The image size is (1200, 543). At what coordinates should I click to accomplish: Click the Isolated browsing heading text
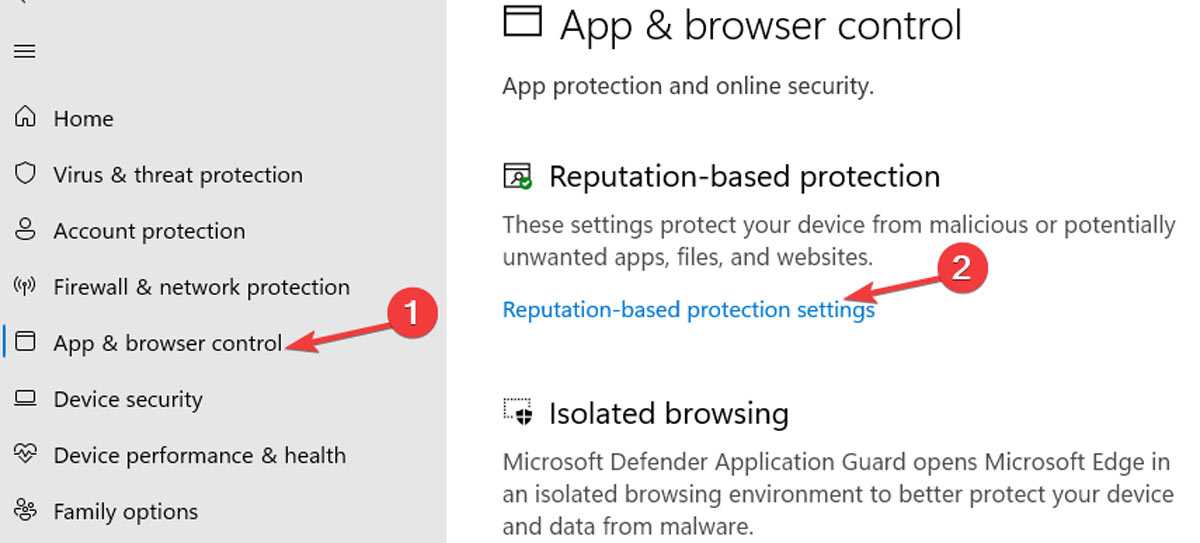tap(668, 412)
